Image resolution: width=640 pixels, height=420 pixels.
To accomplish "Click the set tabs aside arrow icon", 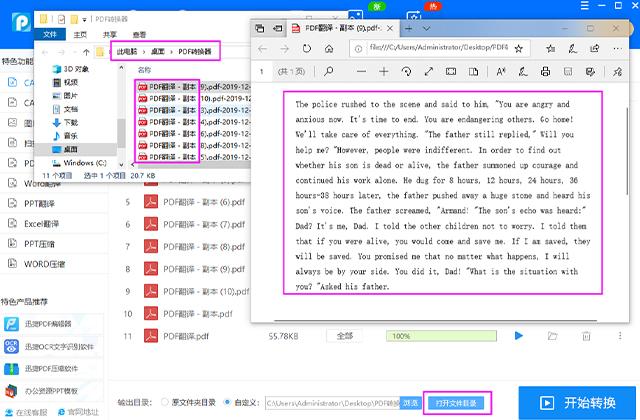I will click(278, 28).
